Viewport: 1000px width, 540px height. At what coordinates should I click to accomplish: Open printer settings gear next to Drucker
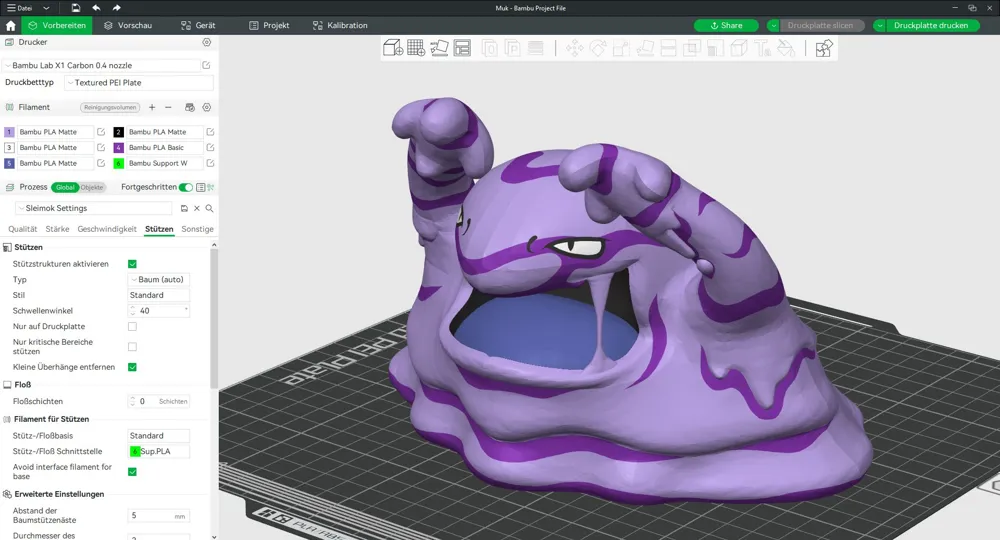tap(207, 42)
